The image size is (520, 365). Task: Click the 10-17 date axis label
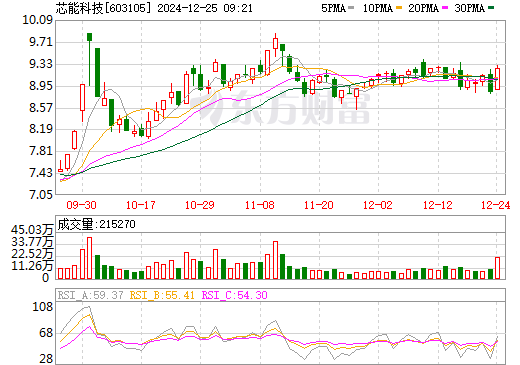(x=141, y=205)
